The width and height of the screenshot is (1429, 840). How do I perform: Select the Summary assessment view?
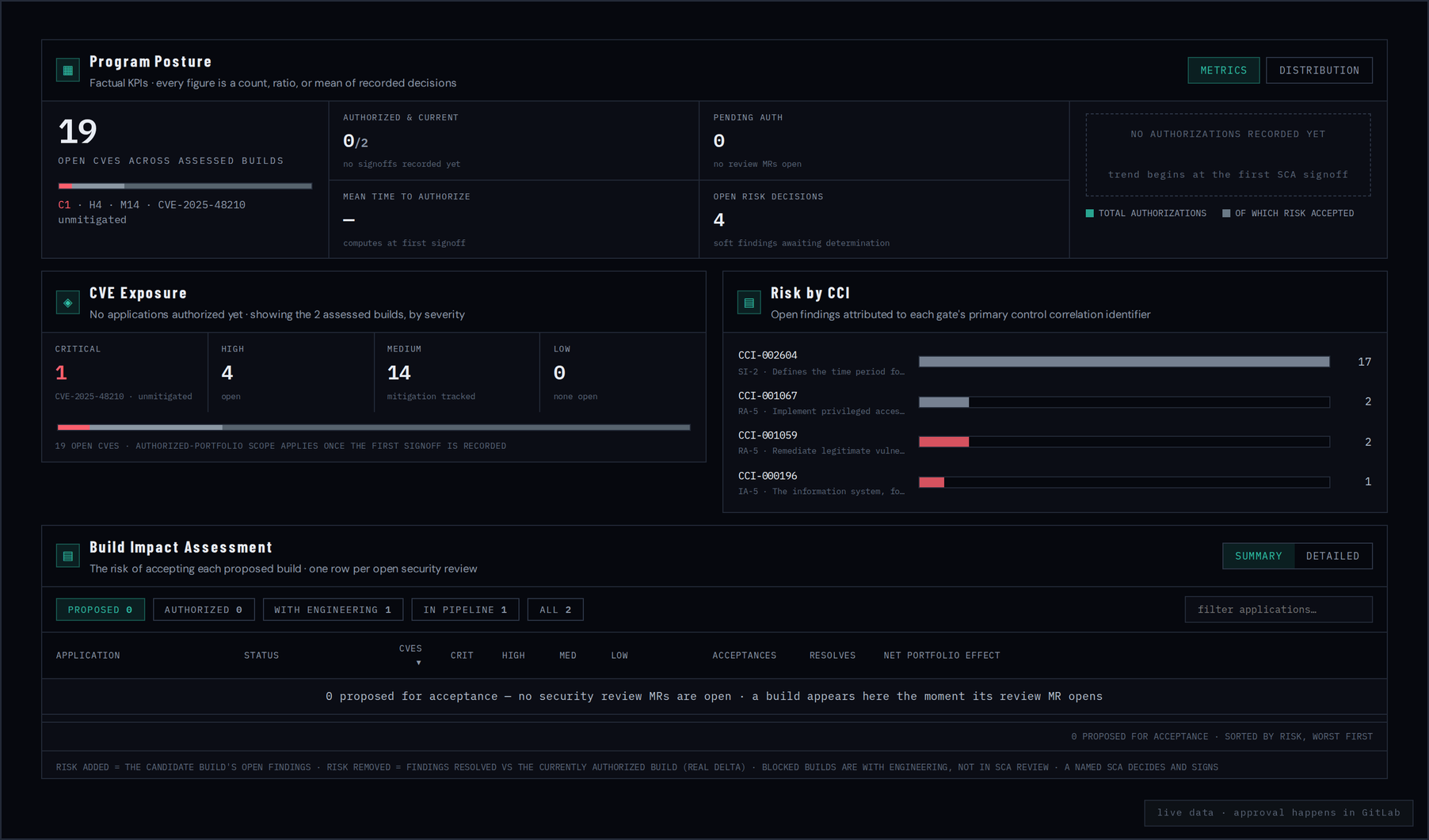pos(1258,557)
